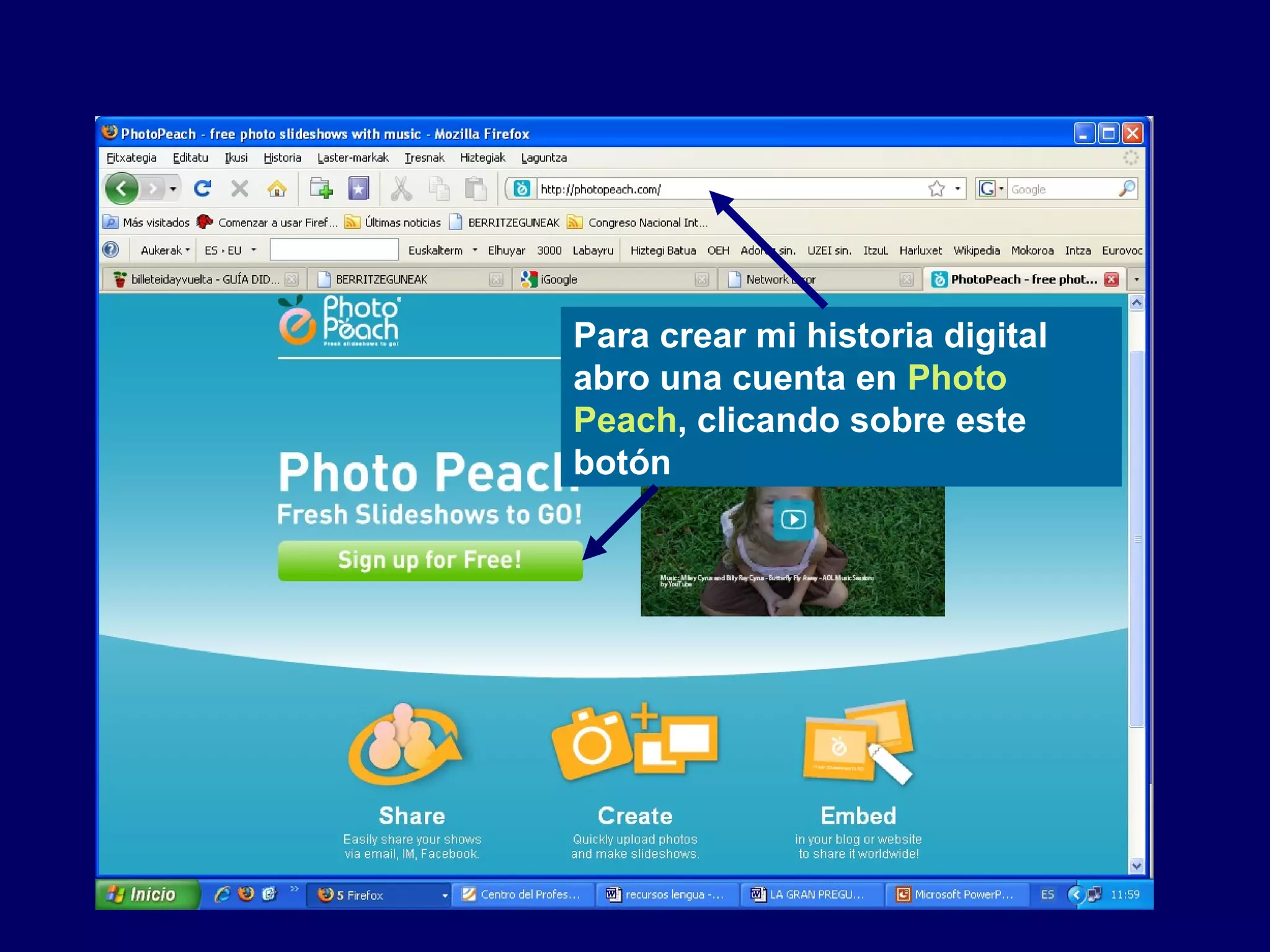Stop loading with the X icon
This screenshot has width=1270, height=952.
click(239, 188)
